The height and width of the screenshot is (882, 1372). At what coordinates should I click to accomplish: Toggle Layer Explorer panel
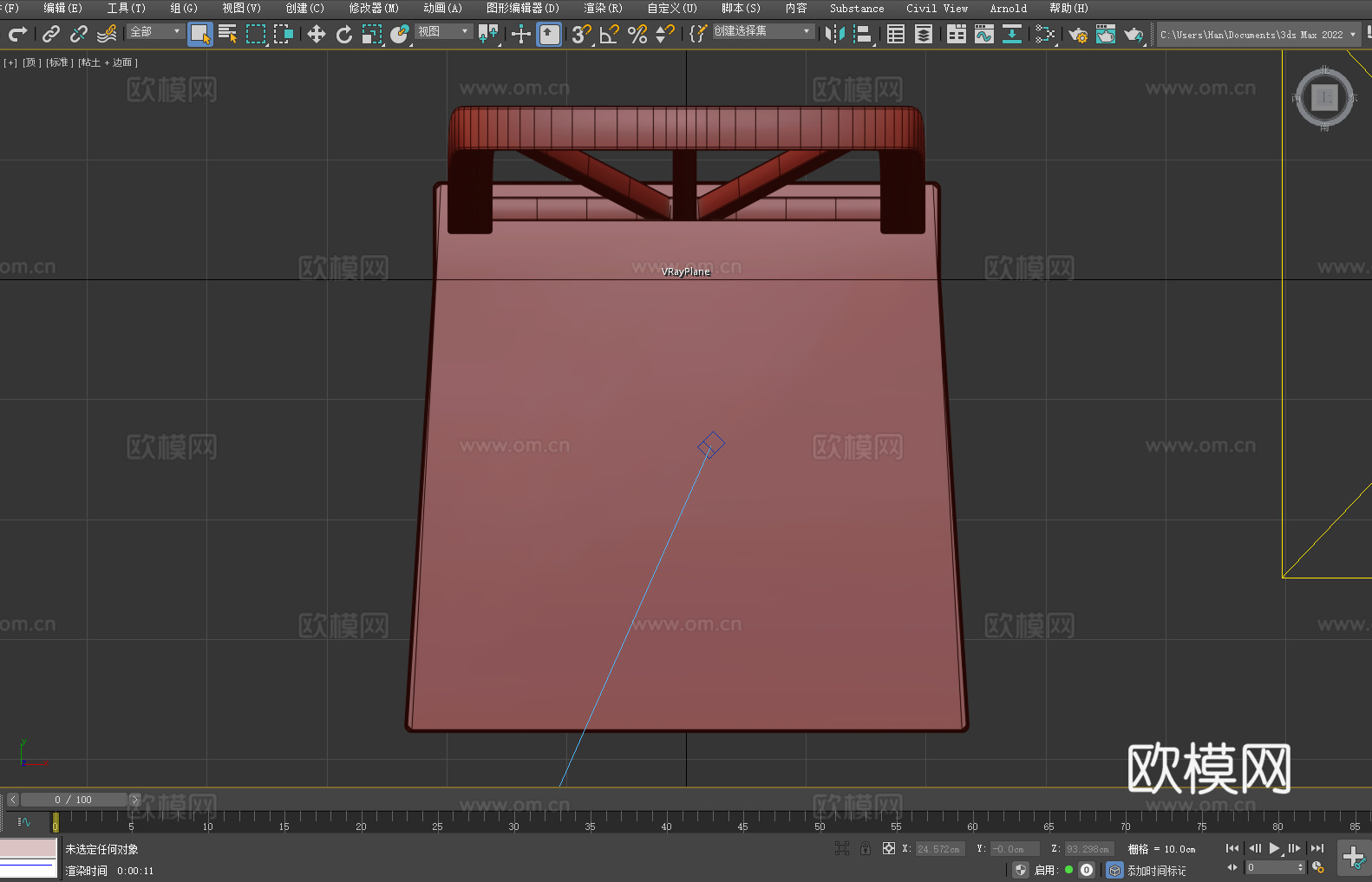[924, 34]
